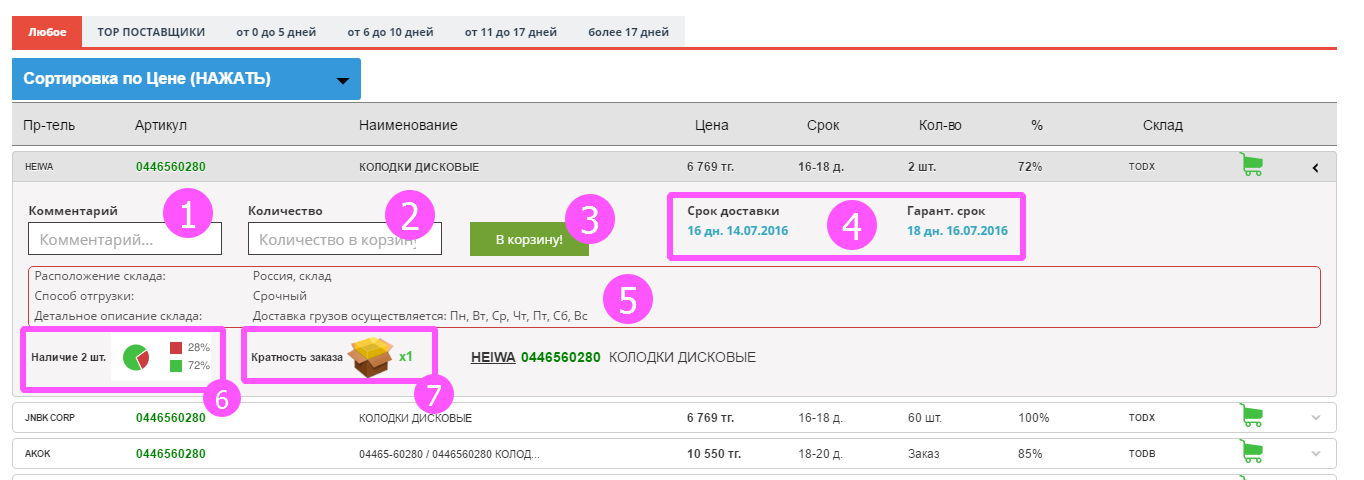Click the 100% value in JNBK CORP row
This screenshot has width=1364, height=480.
pyautogui.click(x=1034, y=418)
